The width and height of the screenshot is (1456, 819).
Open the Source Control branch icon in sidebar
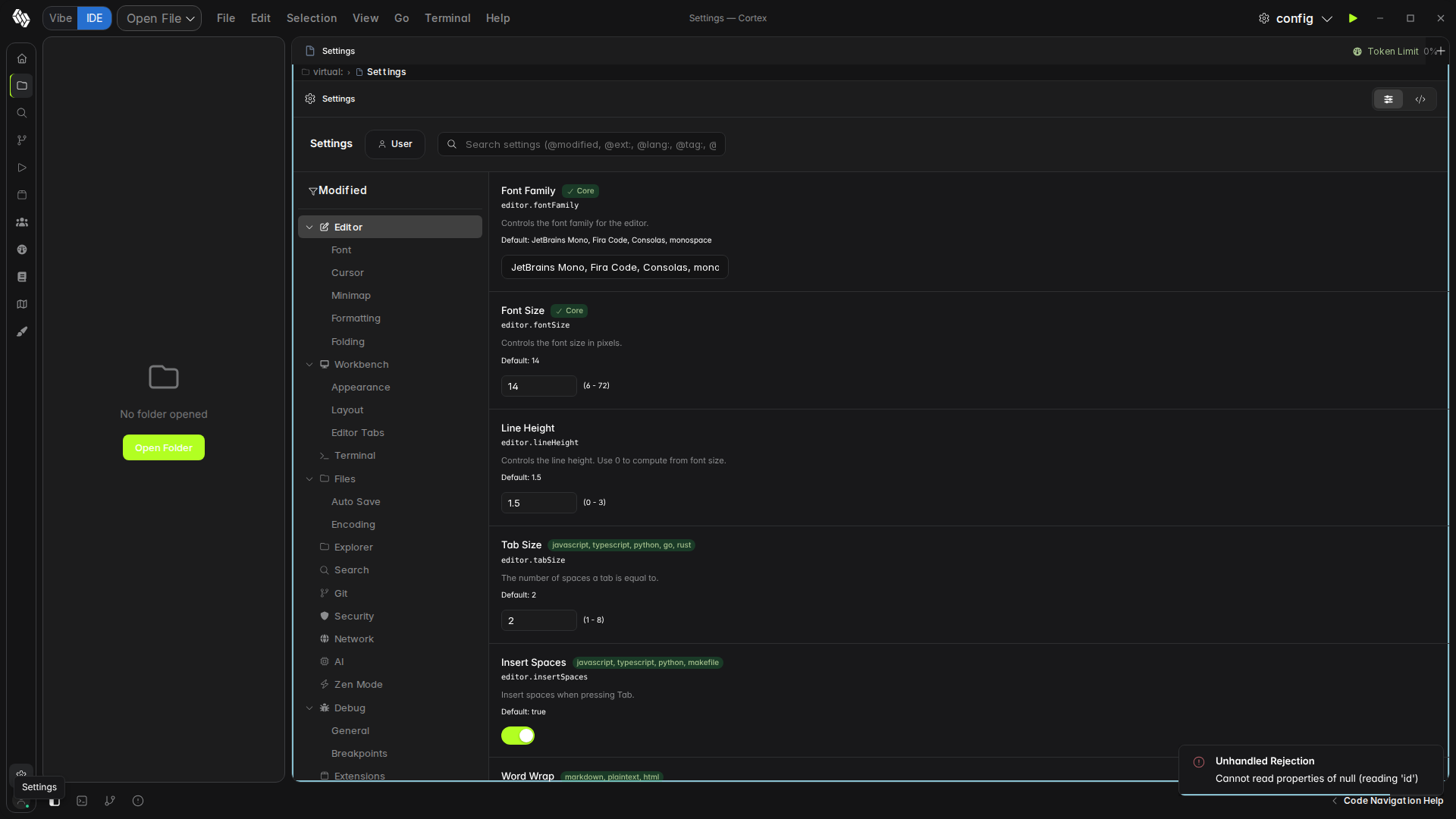click(22, 140)
